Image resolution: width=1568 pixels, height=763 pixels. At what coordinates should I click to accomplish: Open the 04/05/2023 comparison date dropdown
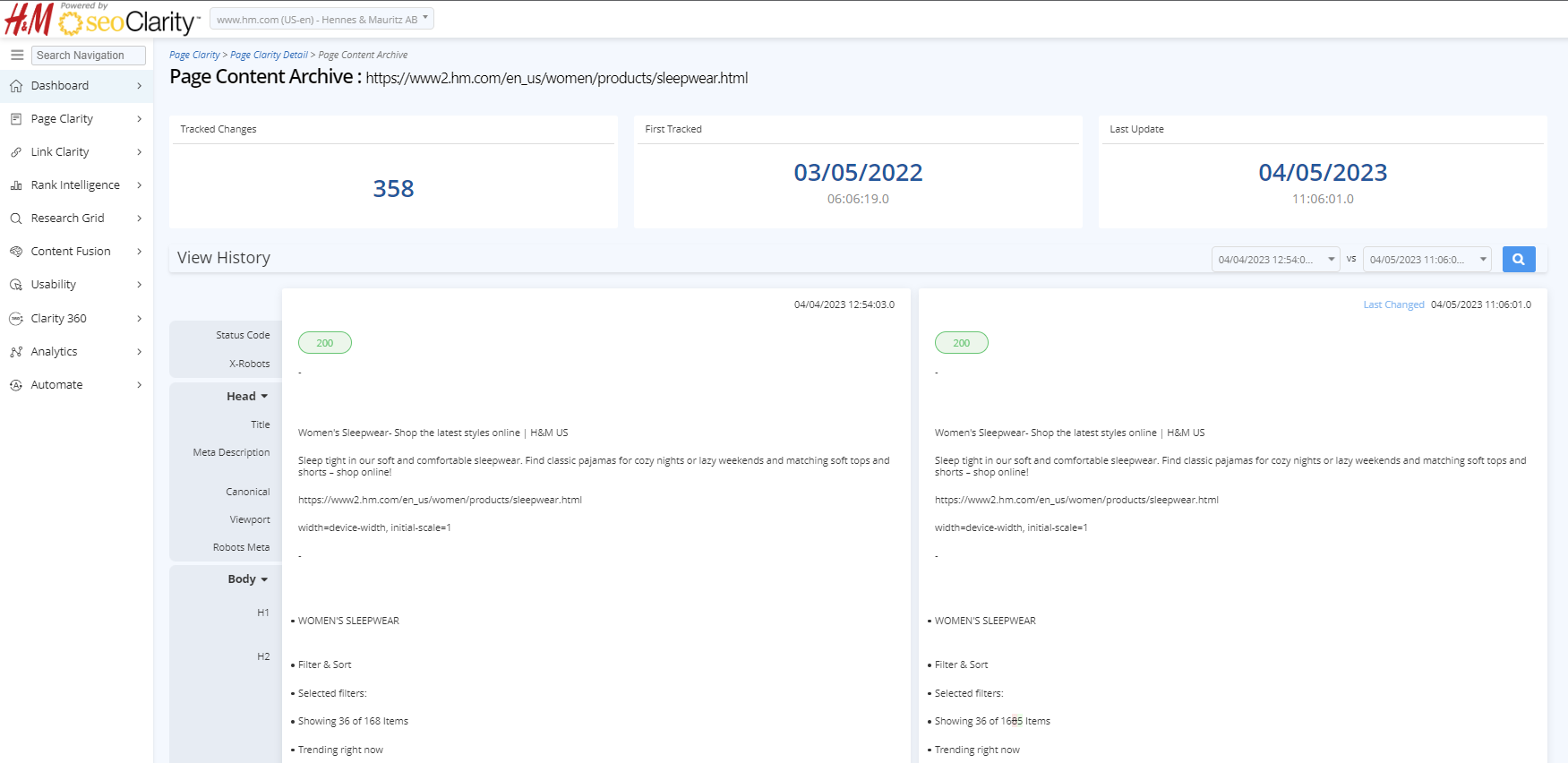[x=1427, y=260]
